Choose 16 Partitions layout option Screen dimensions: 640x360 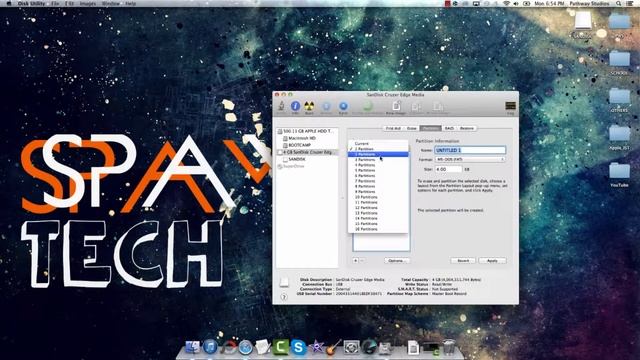pos(378,229)
